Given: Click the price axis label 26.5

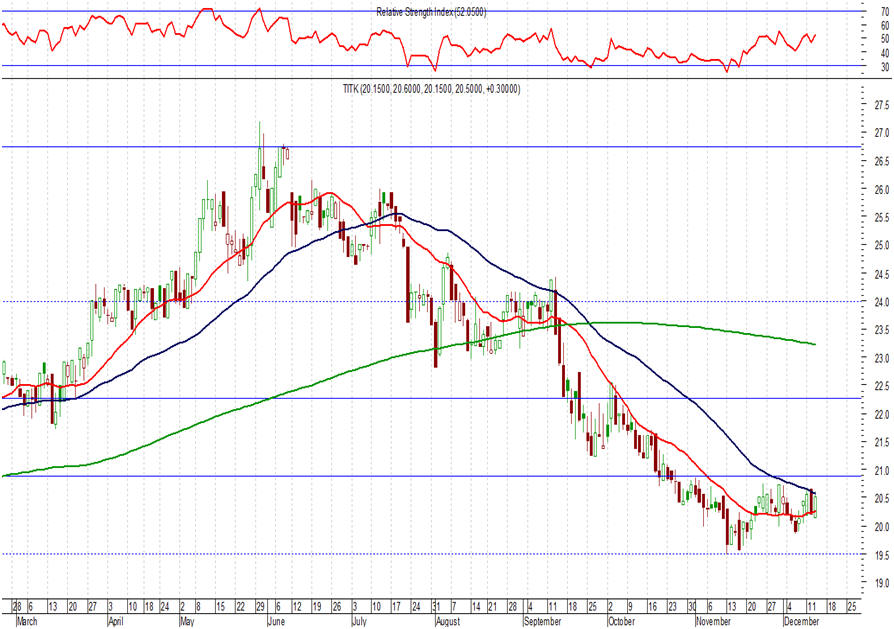Looking at the screenshot, I should pos(881,161).
